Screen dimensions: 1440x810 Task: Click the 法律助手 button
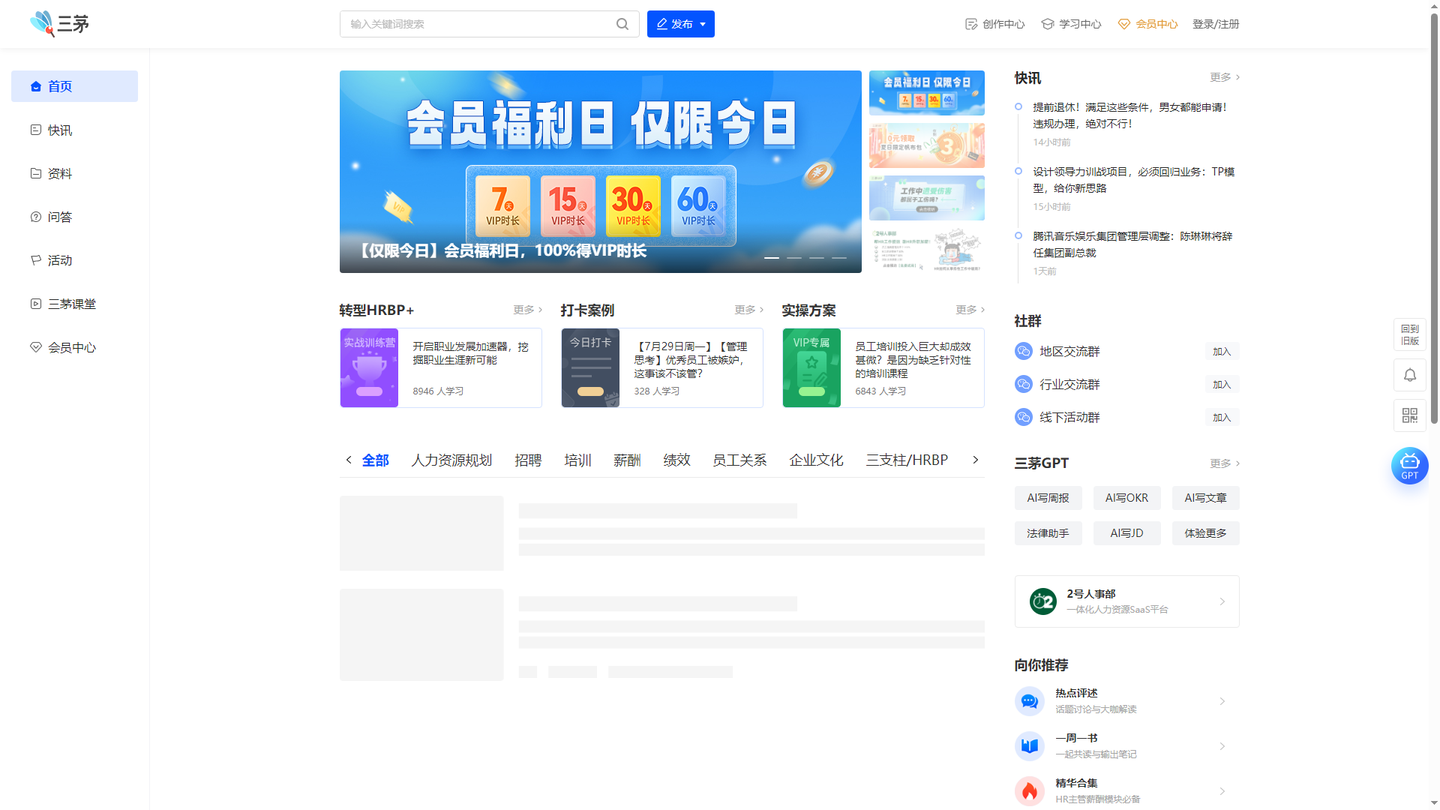point(1048,533)
